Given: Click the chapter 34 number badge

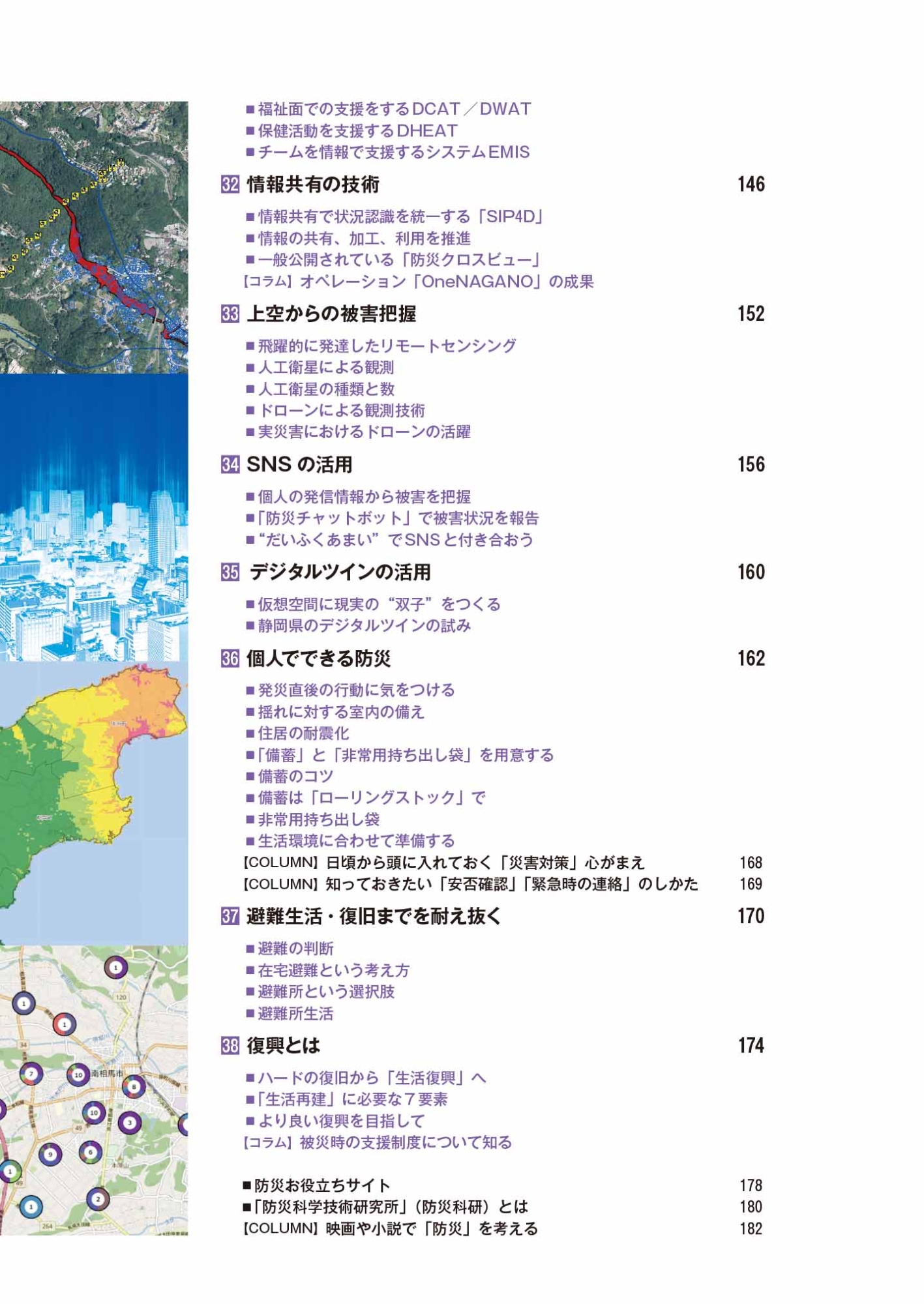Looking at the screenshot, I should click(x=230, y=465).
